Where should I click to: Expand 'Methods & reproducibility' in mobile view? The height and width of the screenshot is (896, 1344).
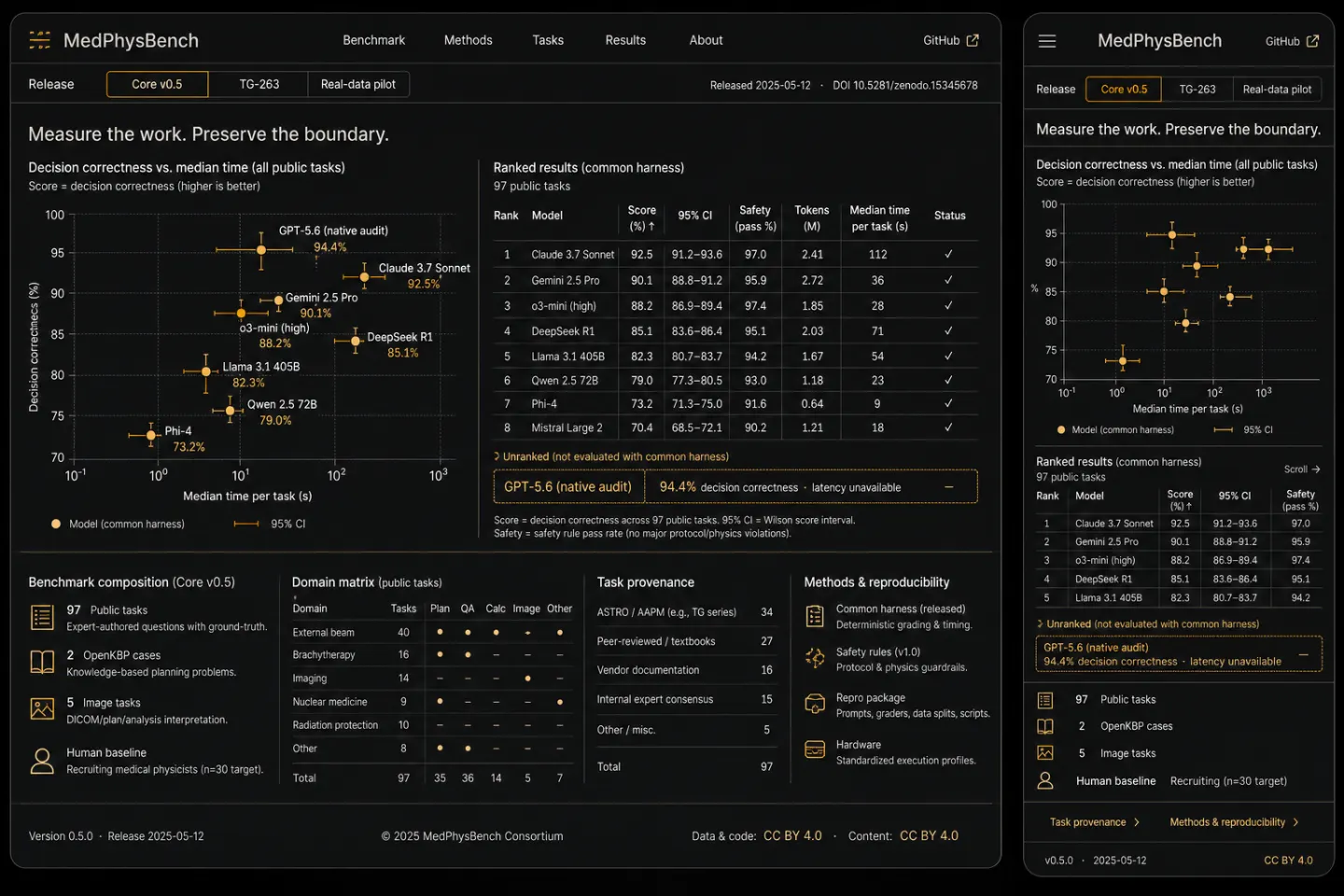coord(1234,822)
